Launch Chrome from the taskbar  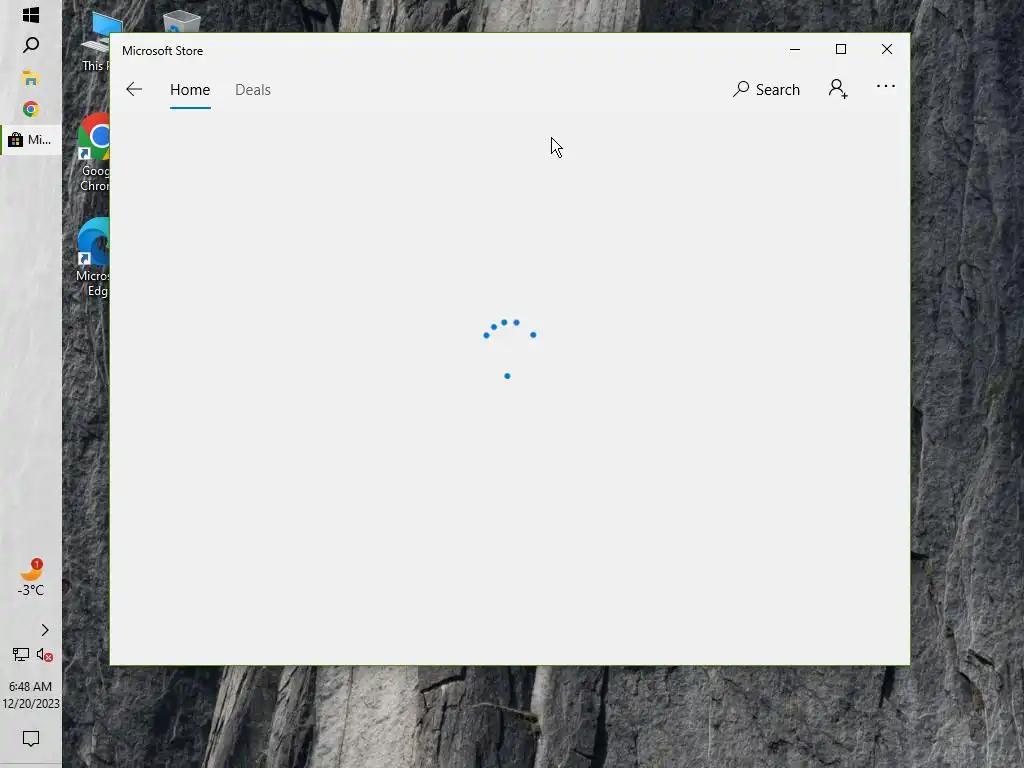(x=31, y=109)
